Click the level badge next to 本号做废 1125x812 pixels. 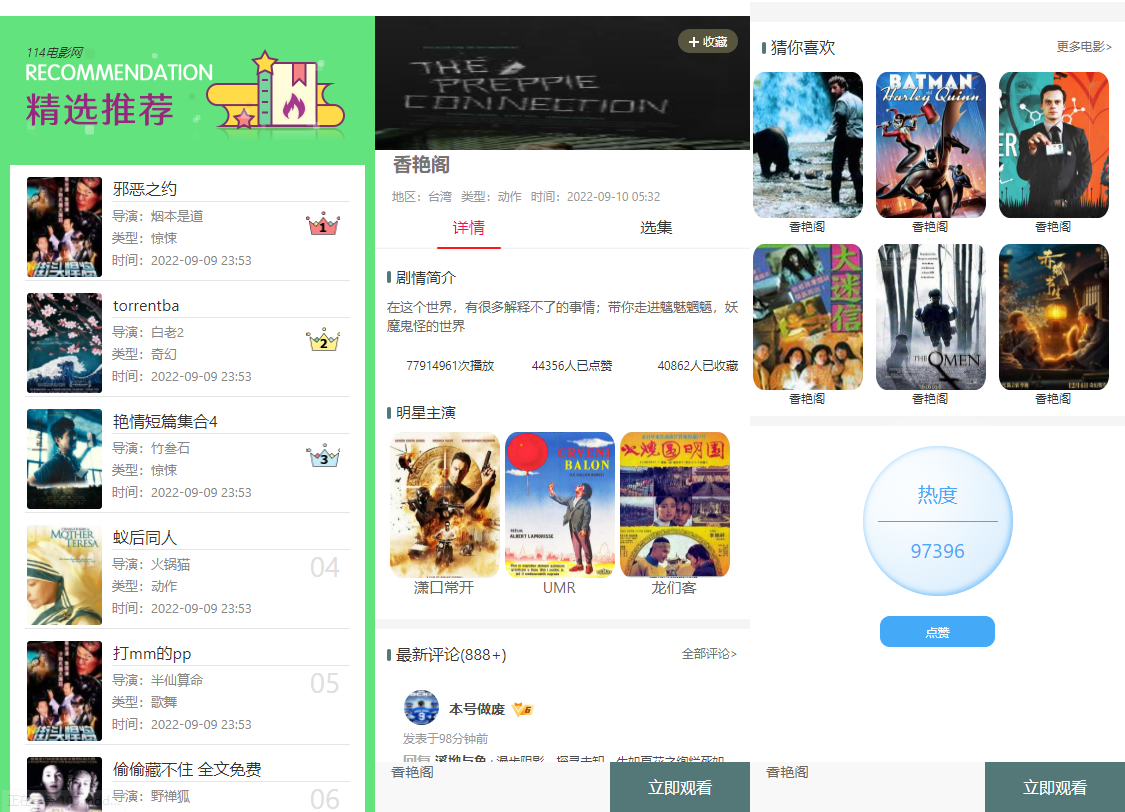[523, 709]
